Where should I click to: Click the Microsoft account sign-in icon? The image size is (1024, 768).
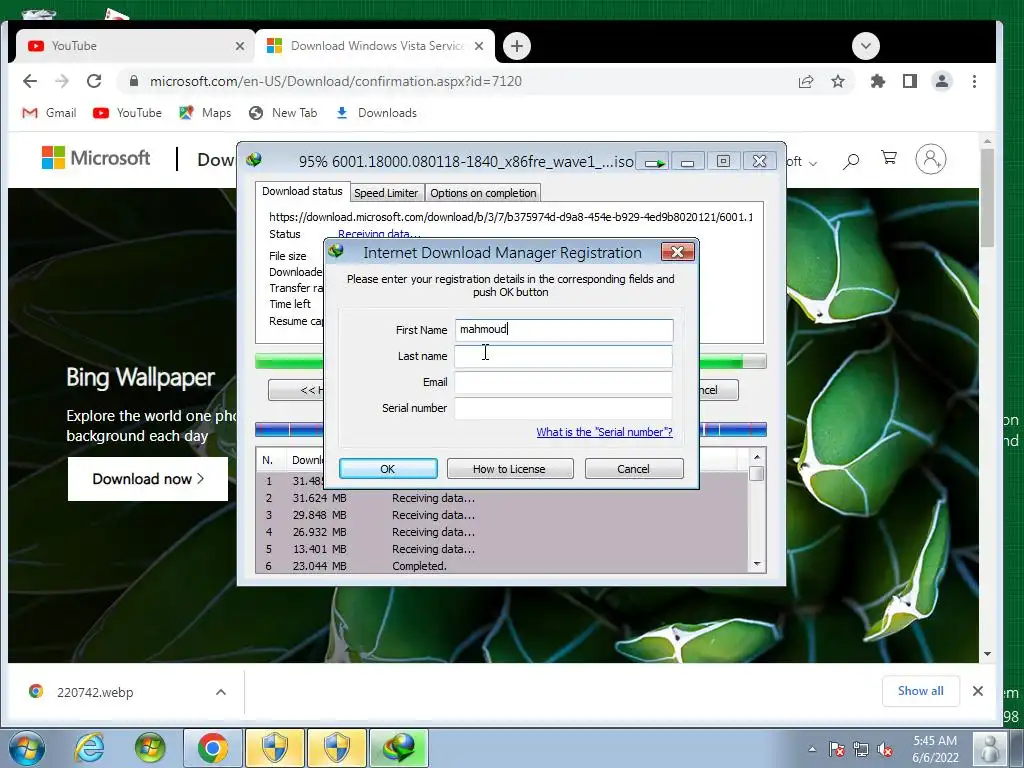931,159
